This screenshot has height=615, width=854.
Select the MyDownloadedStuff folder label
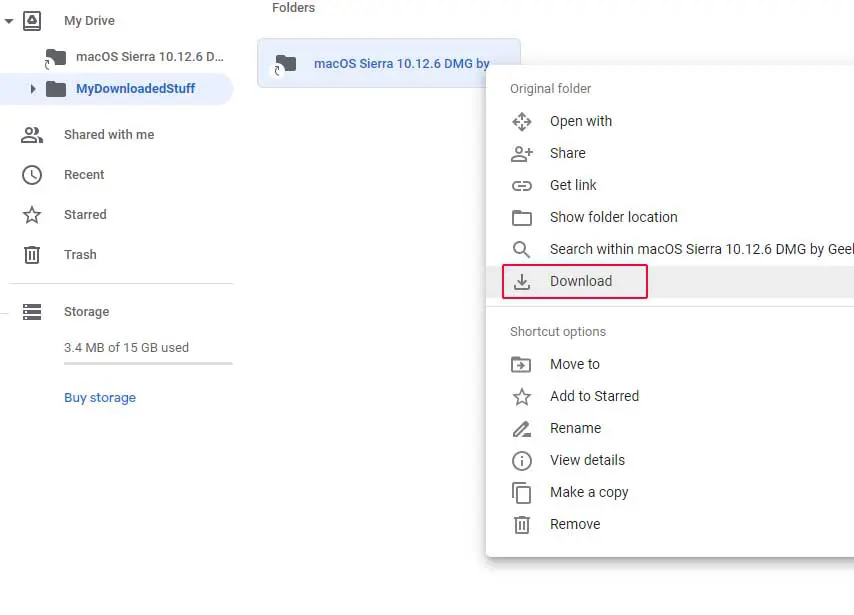136,89
